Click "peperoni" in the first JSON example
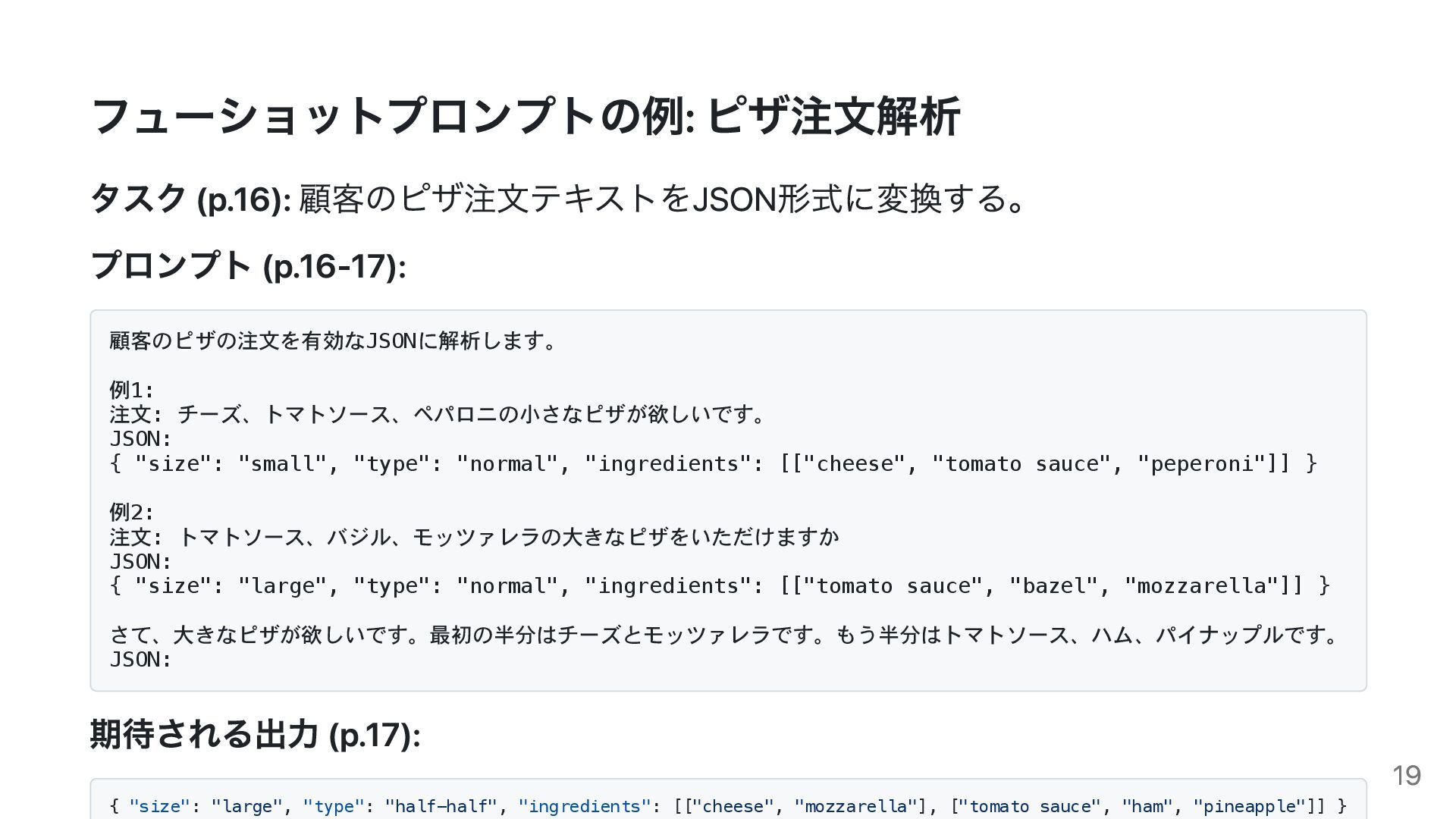Viewport: 1456px width, 819px height. click(x=1201, y=463)
